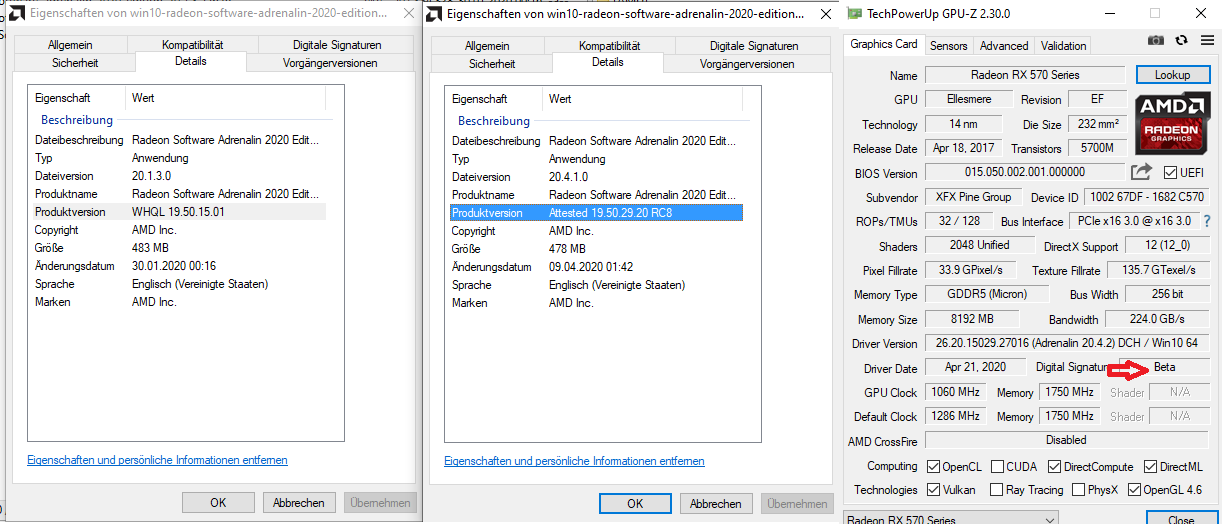The width and height of the screenshot is (1222, 524).
Task: Click OK in the left properties window
Action: (218, 503)
